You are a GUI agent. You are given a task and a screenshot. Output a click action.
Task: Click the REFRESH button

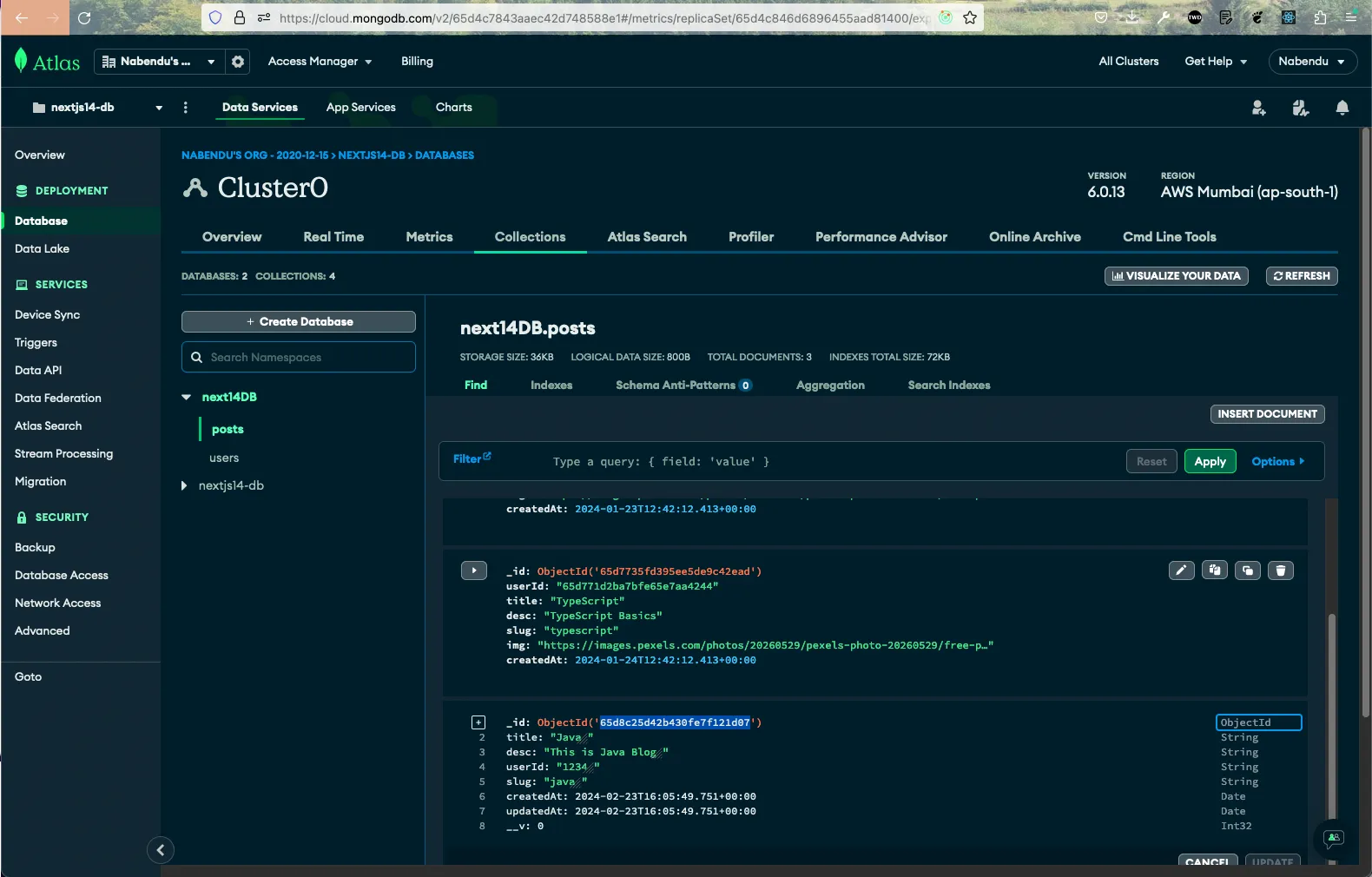pyautogui.click(x=1302, y=276)
